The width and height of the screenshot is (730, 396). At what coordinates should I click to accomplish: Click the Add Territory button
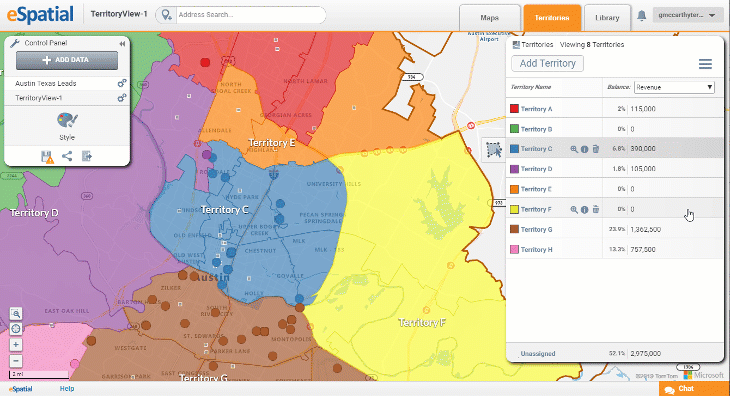point(548,63)
